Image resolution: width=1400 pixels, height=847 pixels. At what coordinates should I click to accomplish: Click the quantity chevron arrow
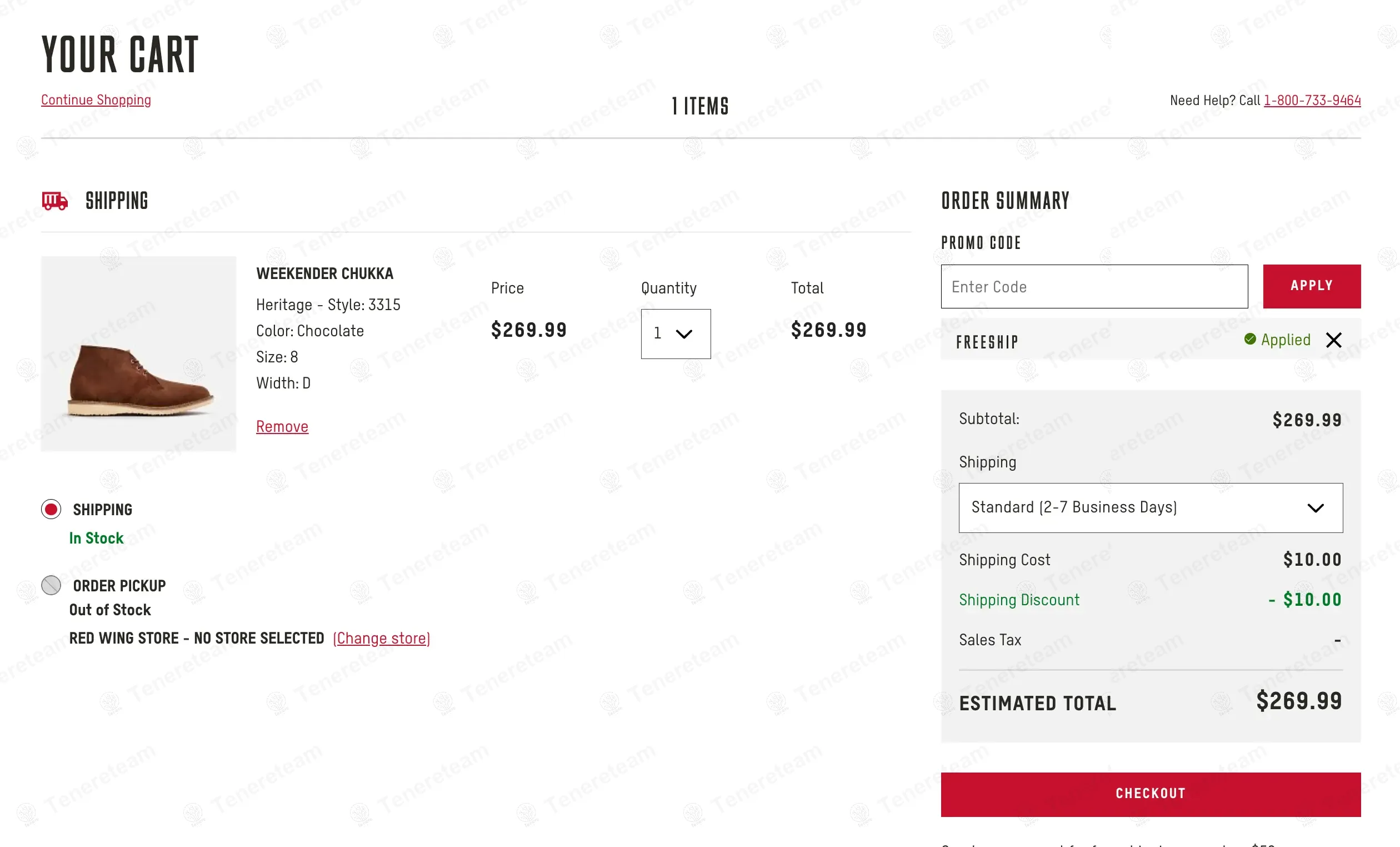pyautogui.click(x=684, y=333)
